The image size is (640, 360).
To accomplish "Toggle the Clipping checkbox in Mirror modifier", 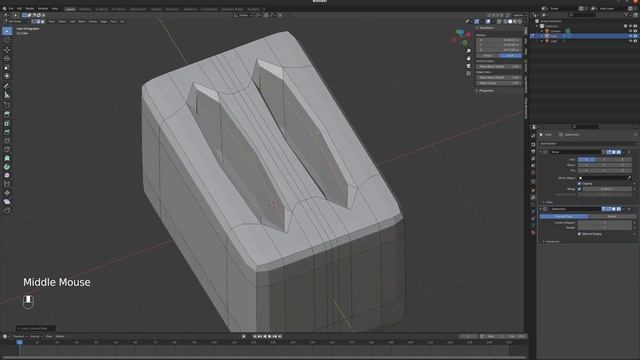I will point(579,184).
